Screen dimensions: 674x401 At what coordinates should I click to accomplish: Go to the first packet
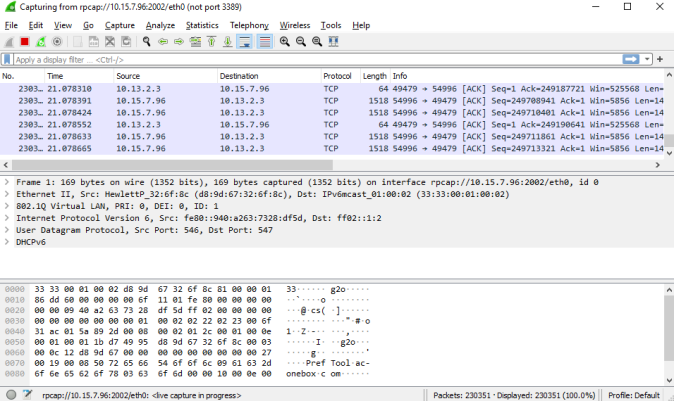[211, 42]
